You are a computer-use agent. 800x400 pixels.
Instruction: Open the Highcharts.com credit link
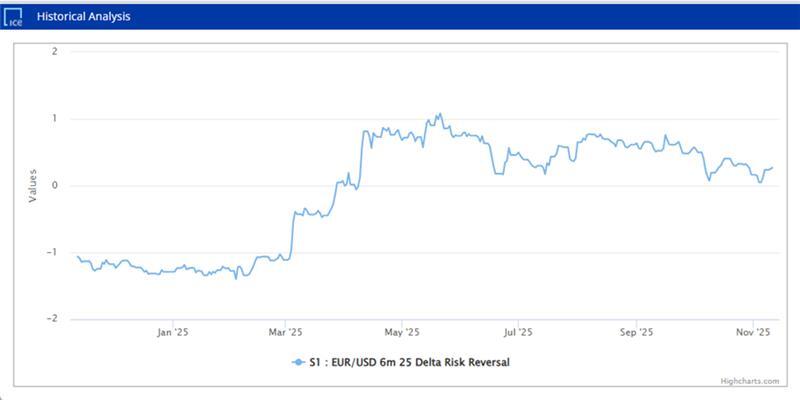[748, 381]
